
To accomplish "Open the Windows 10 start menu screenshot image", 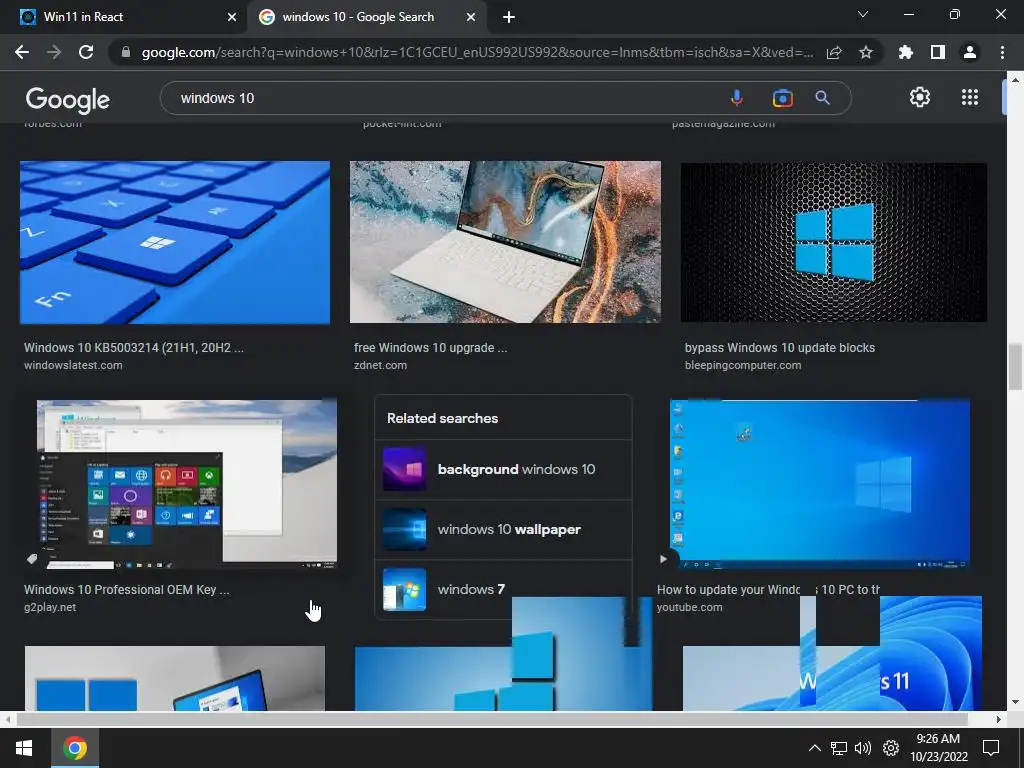I will pos(187,485).
